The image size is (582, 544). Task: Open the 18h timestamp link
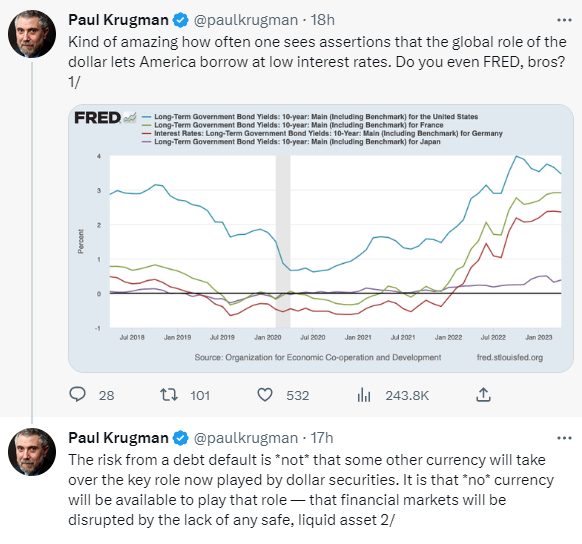point(323,20)
